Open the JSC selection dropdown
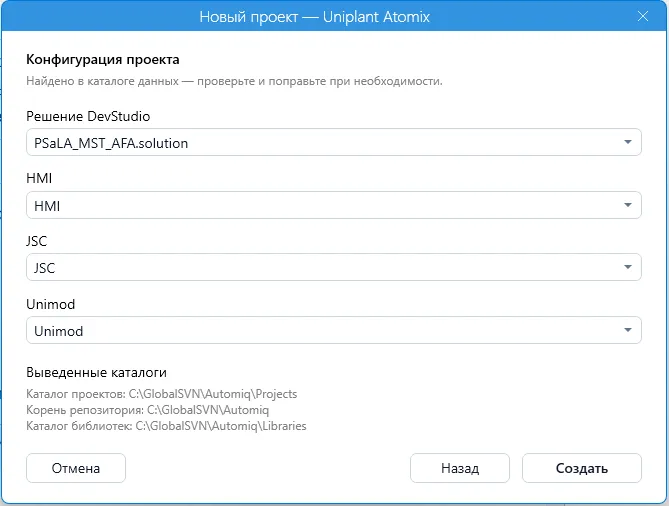 click(x=334, y=267)
